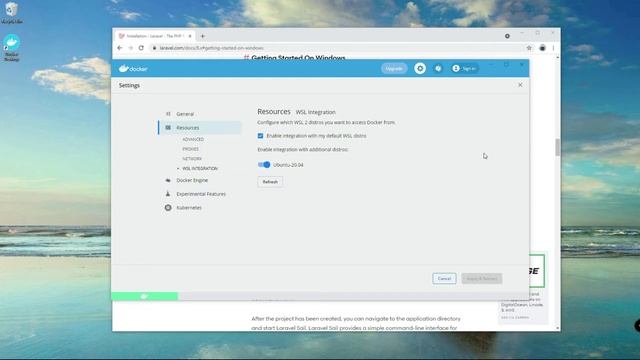This screenshot has height=360, width=640.
Task: Select the Laravel Installation tab
Action: tap(155, 36)
